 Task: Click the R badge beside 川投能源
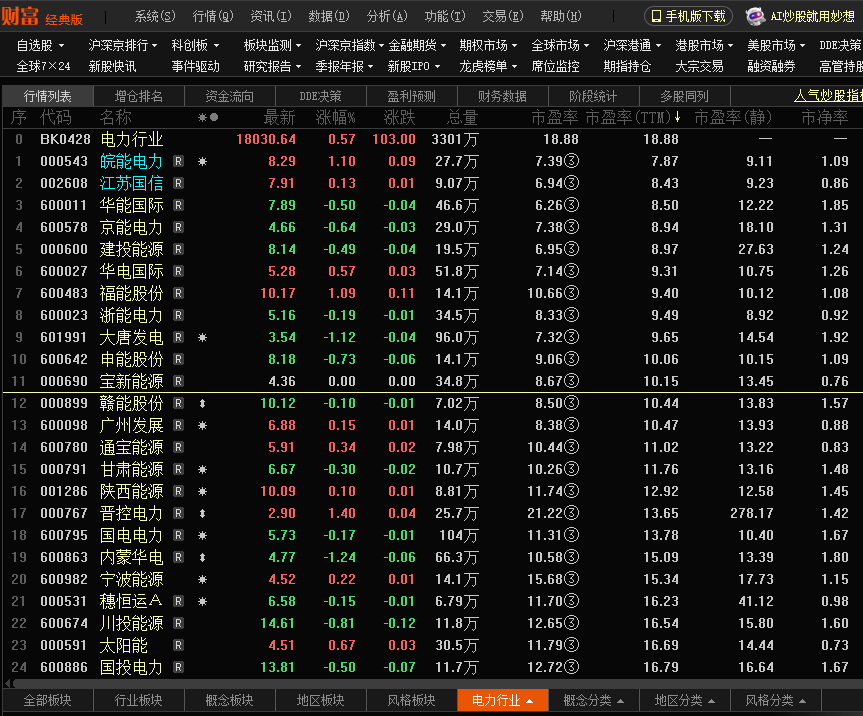tap(178, 624)
